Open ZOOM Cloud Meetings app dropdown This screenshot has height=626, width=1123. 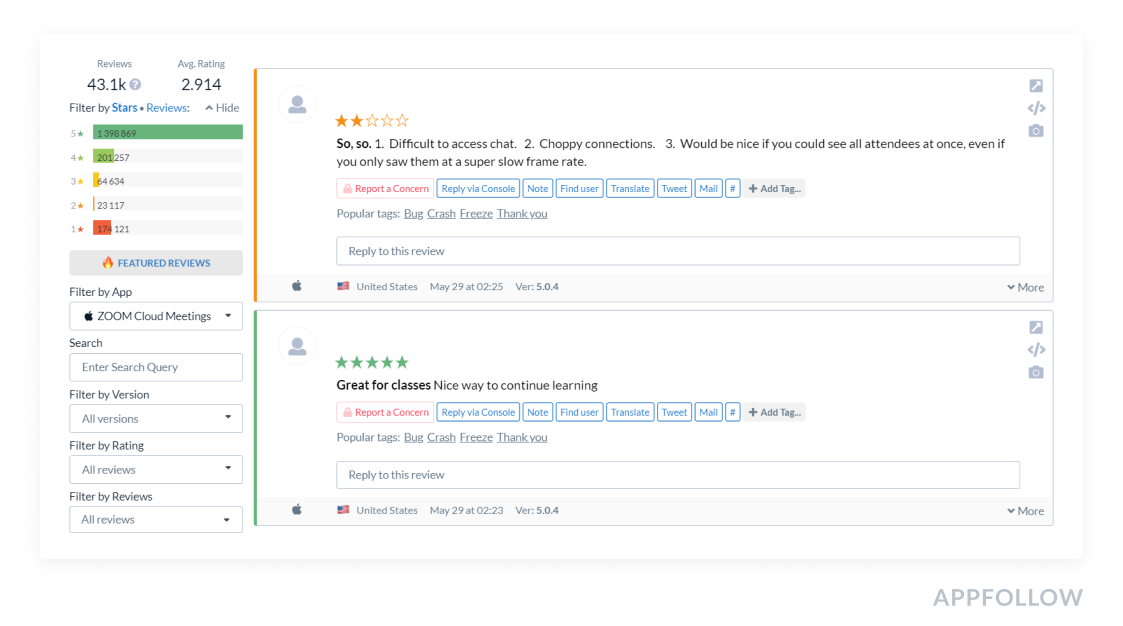156,316
